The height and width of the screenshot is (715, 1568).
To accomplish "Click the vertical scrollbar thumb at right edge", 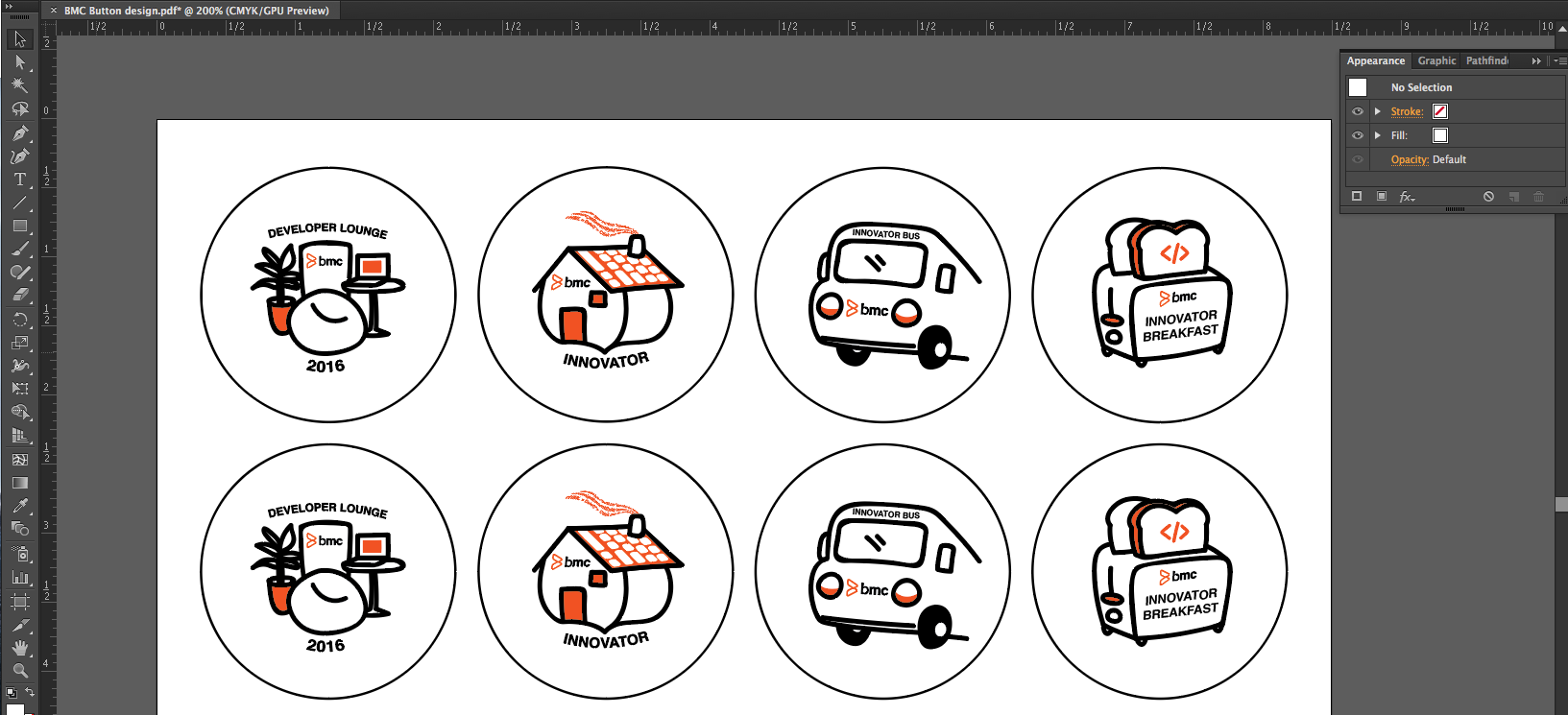I will (1561, 505).
